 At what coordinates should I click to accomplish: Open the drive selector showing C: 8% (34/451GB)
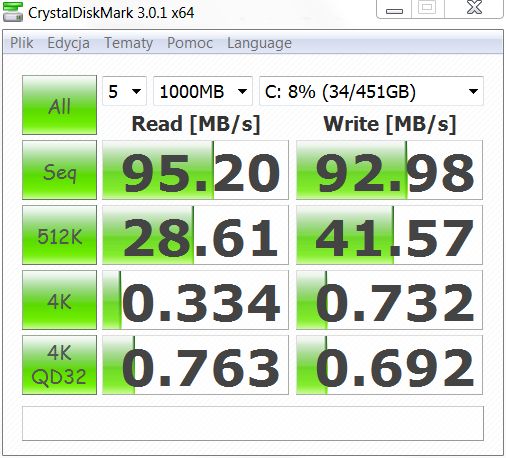(371, 91)
